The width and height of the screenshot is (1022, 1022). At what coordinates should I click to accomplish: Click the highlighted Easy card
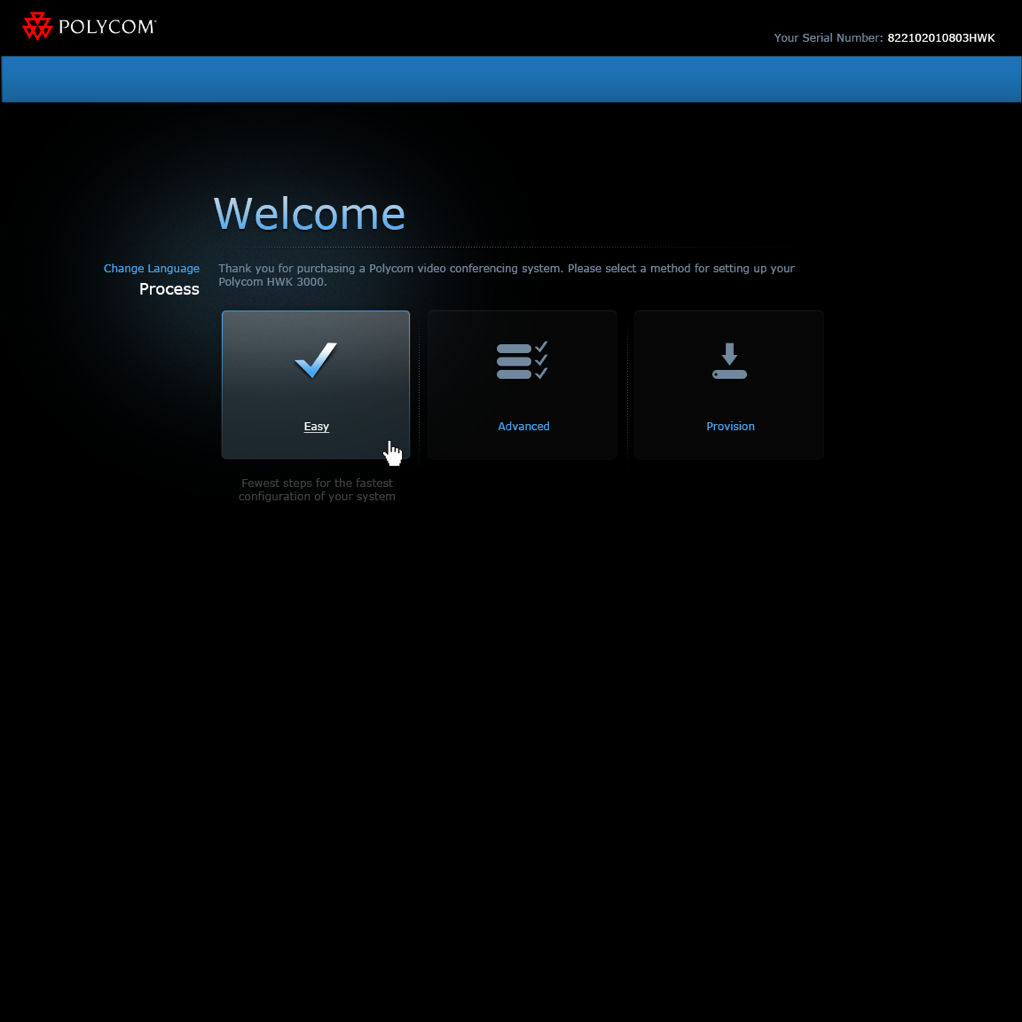click(315, 385)
